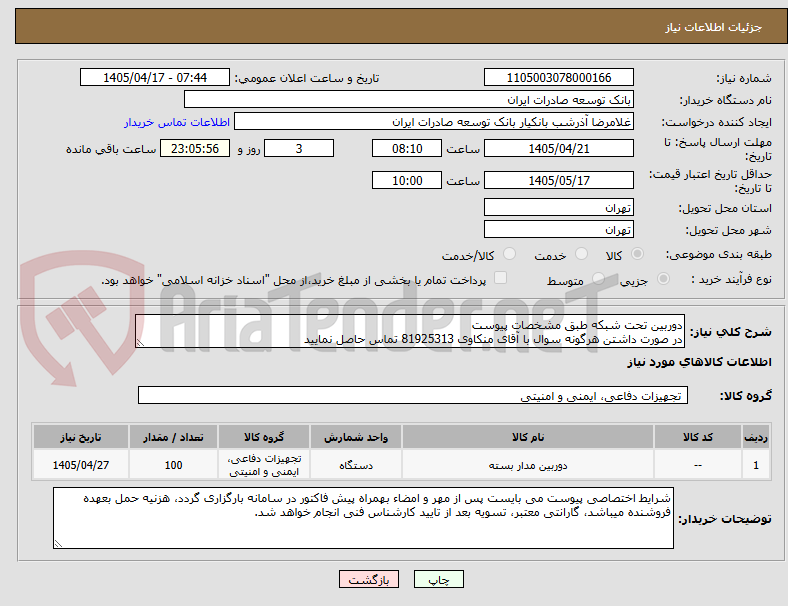Select the کالا radio button

tap(637, 254)
